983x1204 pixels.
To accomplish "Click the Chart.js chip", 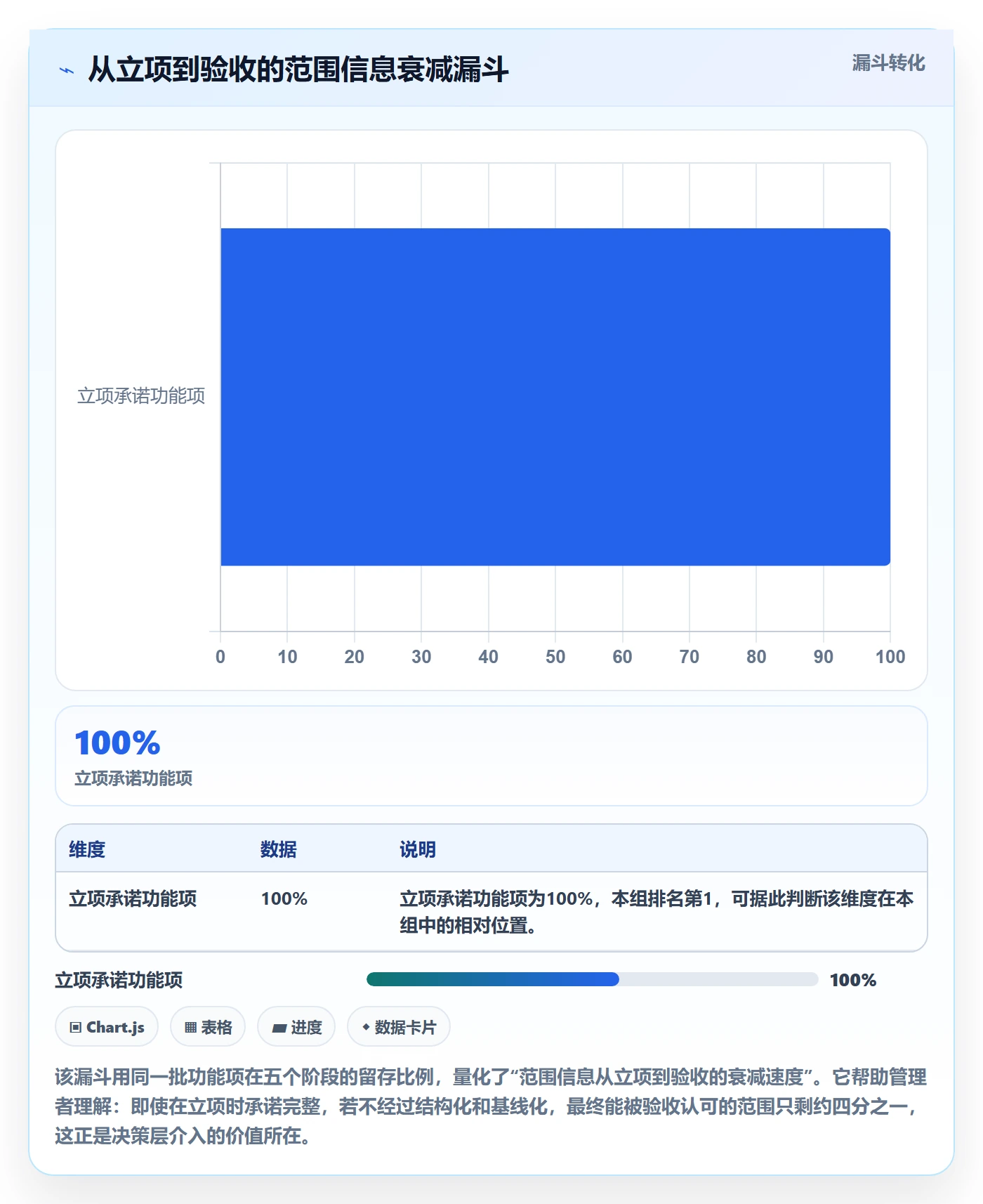I will pos(107,1027).
